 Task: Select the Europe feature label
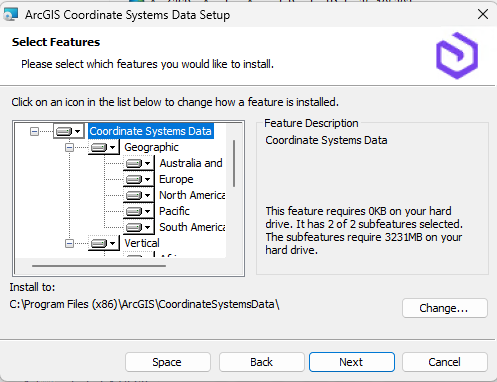(176, 179)
